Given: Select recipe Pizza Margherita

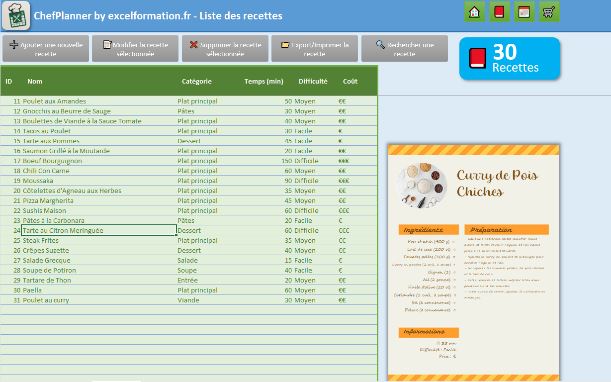Looking at the screenshot, I should [x=48, y=201].
